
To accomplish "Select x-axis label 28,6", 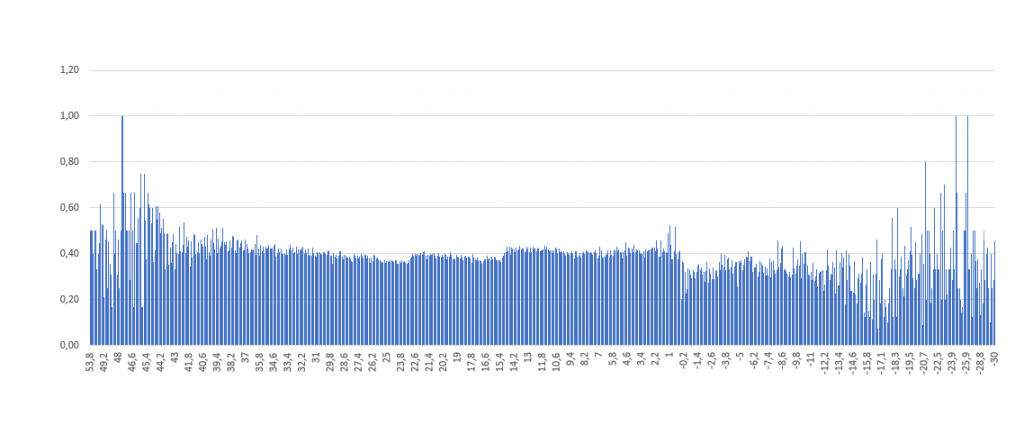I will point(344,362).
